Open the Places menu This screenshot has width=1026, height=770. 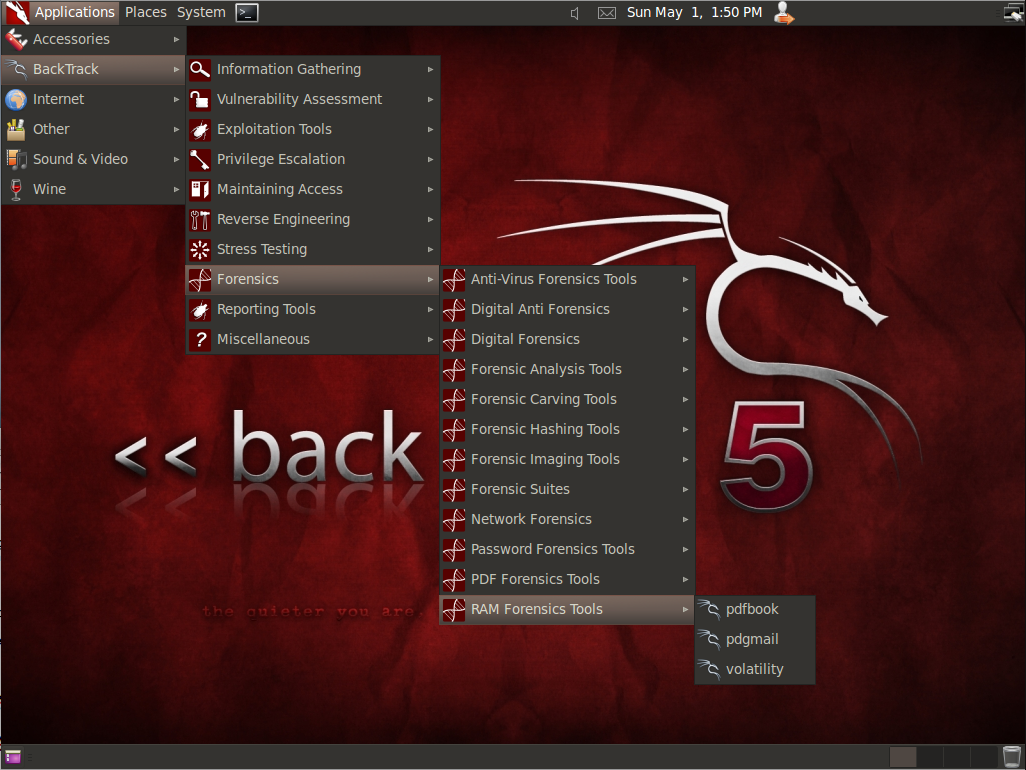pyautogui.click(x=145, y=12)
